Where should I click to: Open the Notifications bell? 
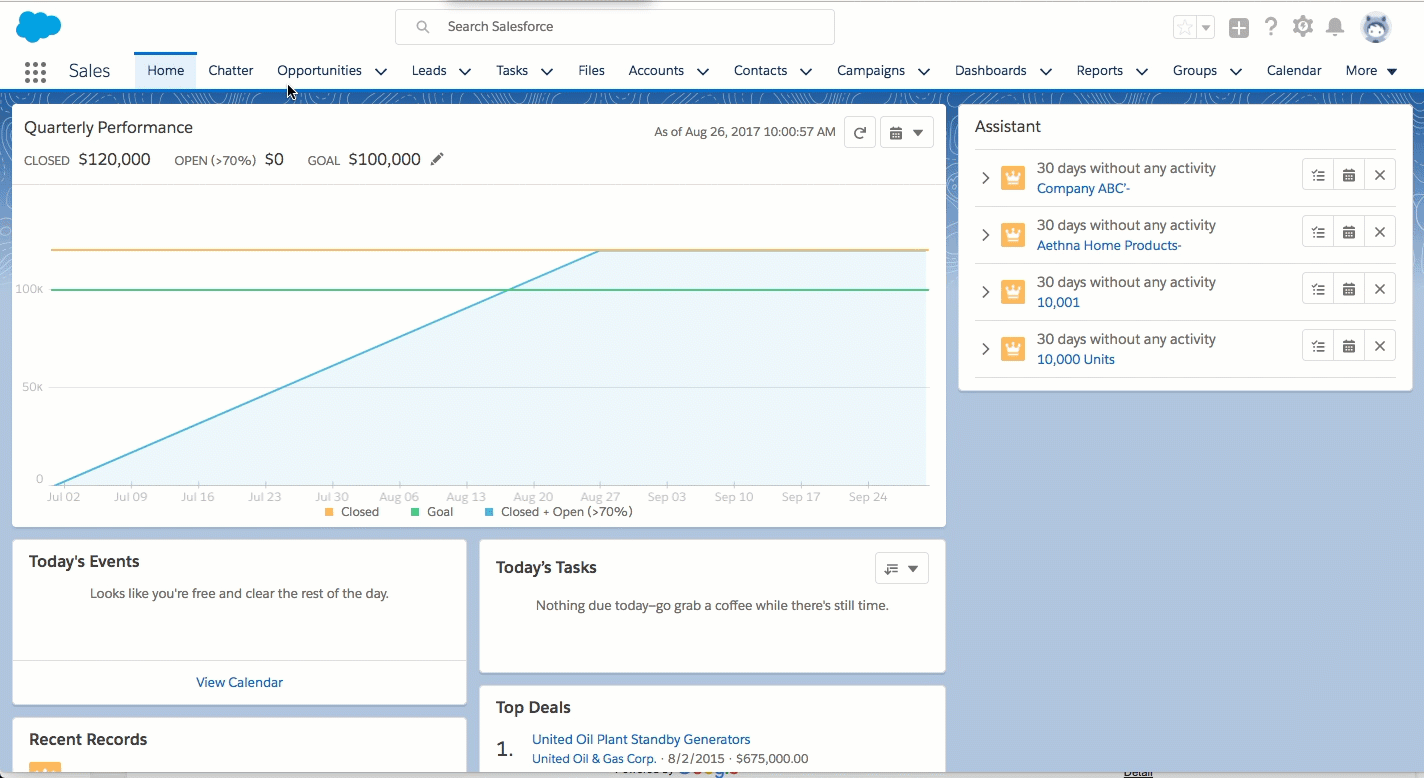point(1335,27)
